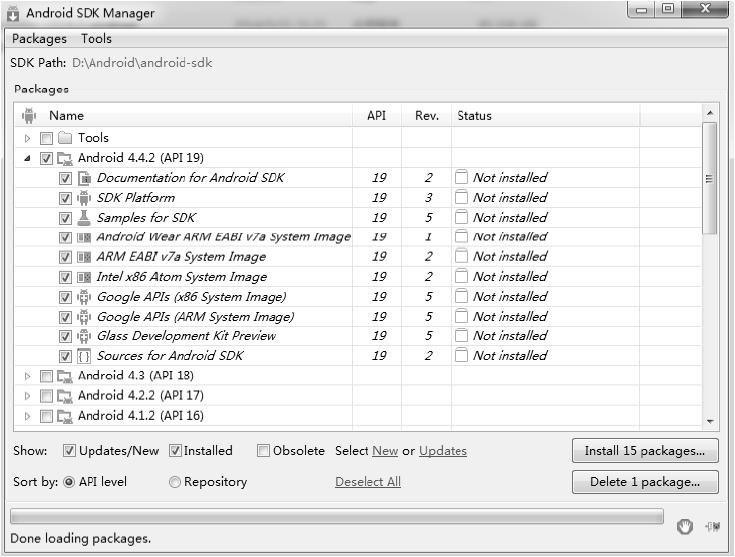This screenshot has width=735, height=557.
Task: Click the Intel x86 Atom System Image icon
Action: tap(84, 278)
